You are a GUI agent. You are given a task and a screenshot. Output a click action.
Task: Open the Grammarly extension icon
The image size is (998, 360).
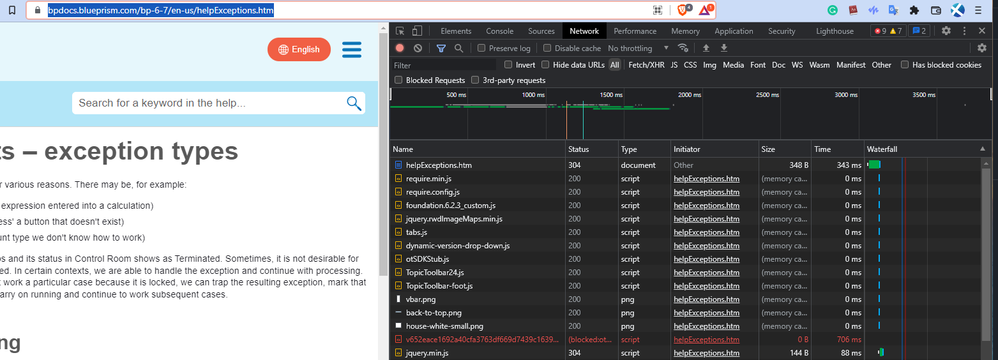833,10
